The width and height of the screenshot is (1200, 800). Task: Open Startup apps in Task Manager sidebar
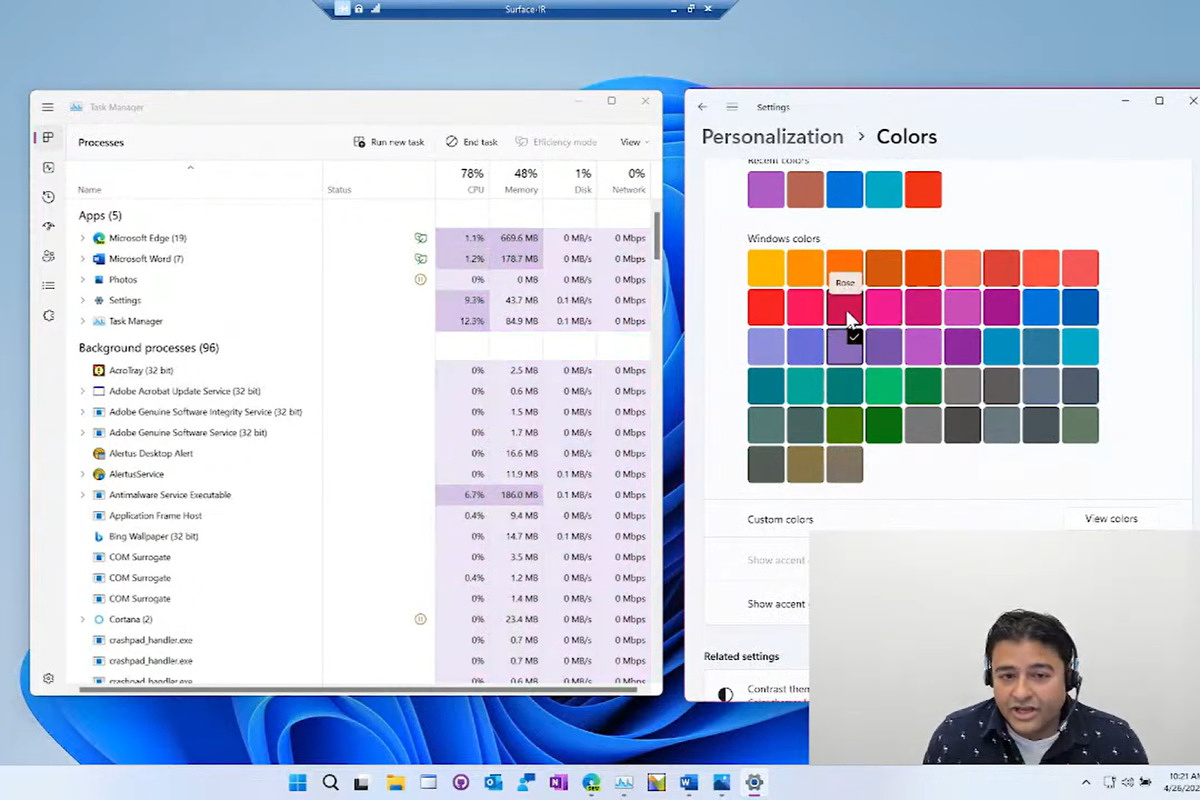coord(48,227)
